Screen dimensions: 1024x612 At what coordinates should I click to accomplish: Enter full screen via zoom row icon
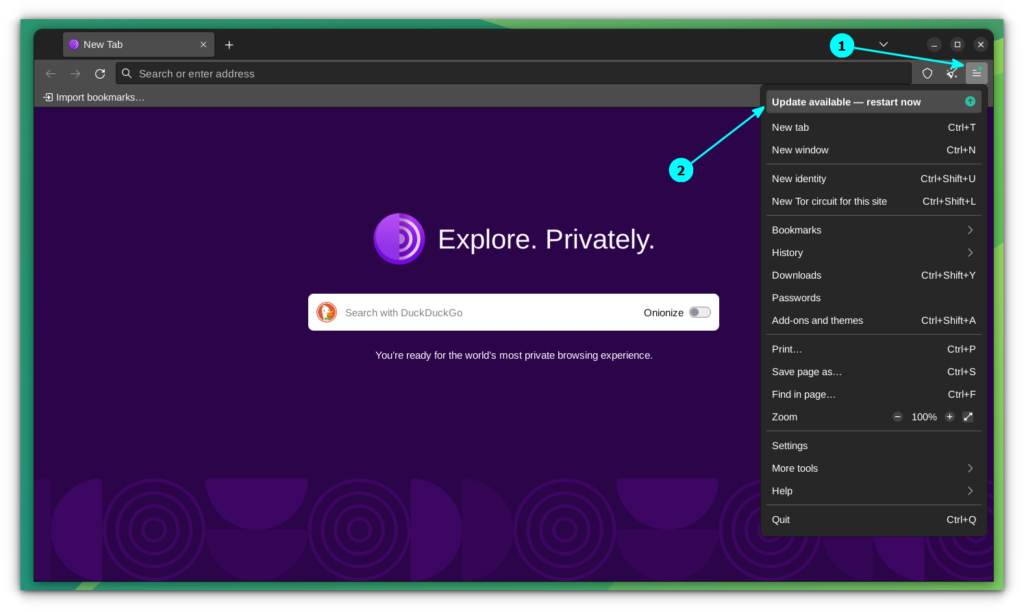(968, 417)
